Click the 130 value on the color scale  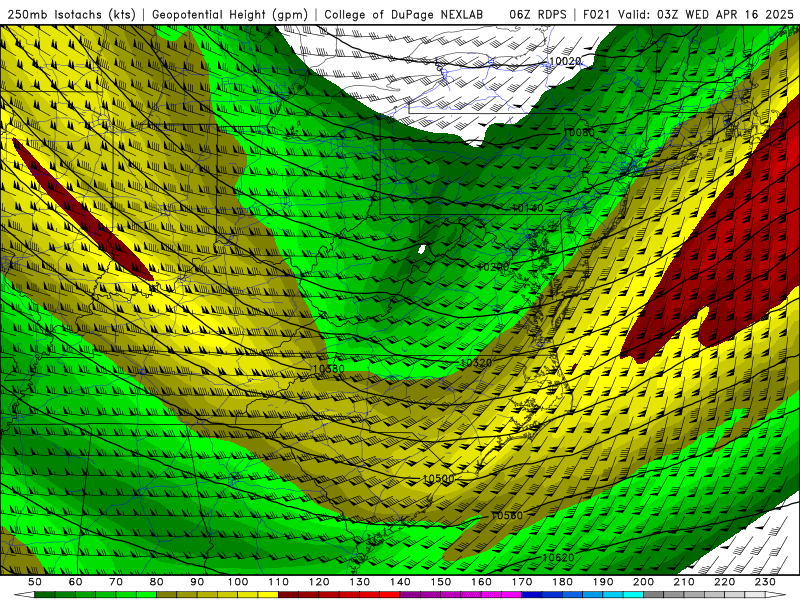[x=360, y=582]
